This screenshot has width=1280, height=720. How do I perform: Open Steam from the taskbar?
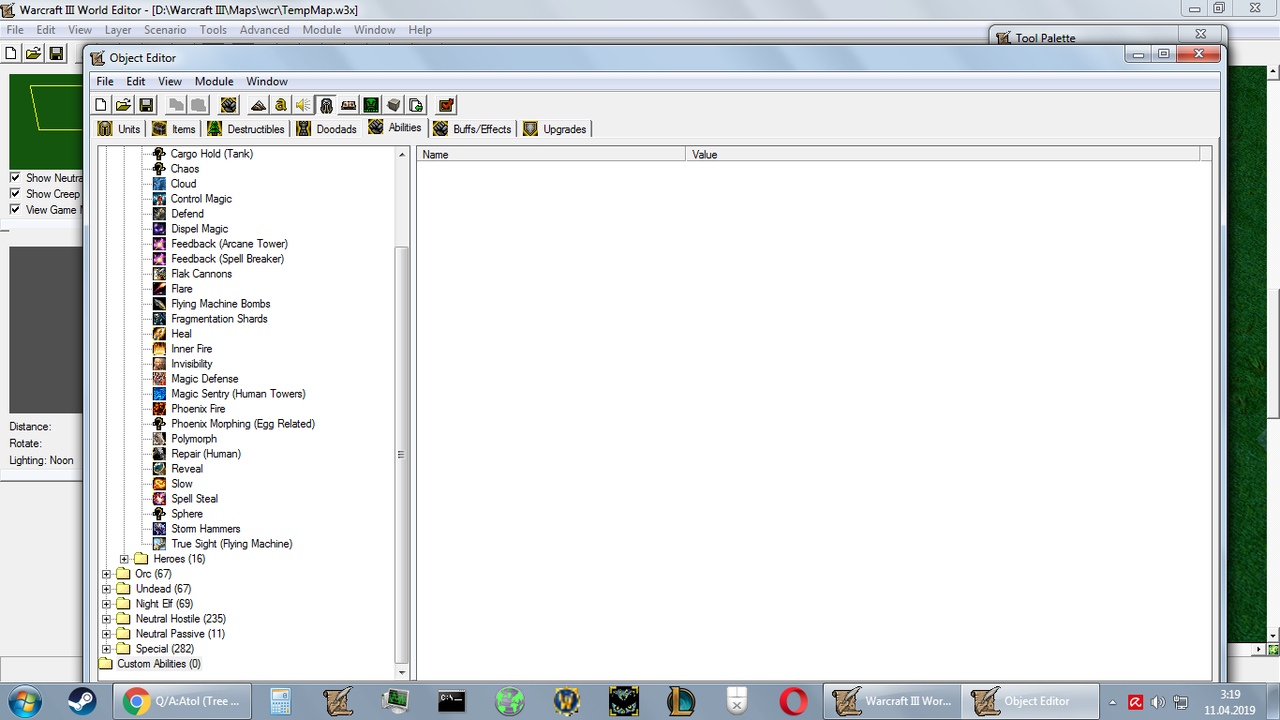(x=82, y=701)
